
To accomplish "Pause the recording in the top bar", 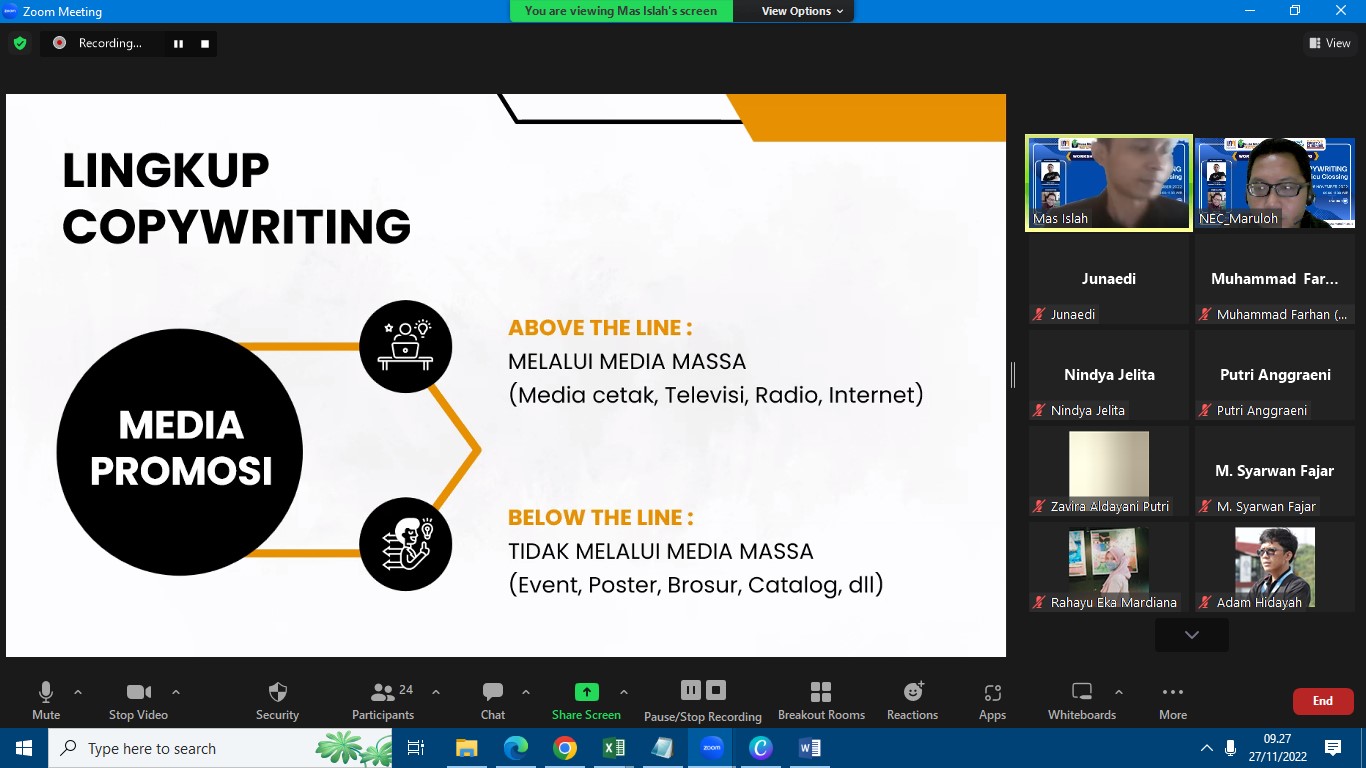I will click(x=179, y=43).
